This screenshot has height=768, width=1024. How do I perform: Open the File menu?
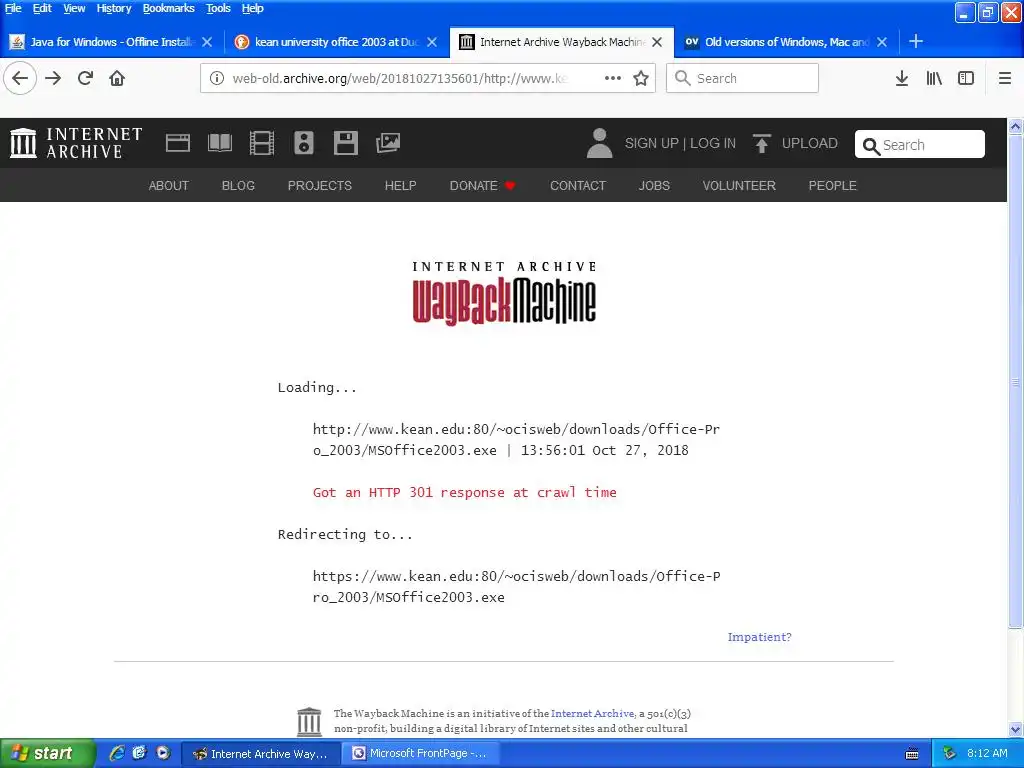click(13, 8)
